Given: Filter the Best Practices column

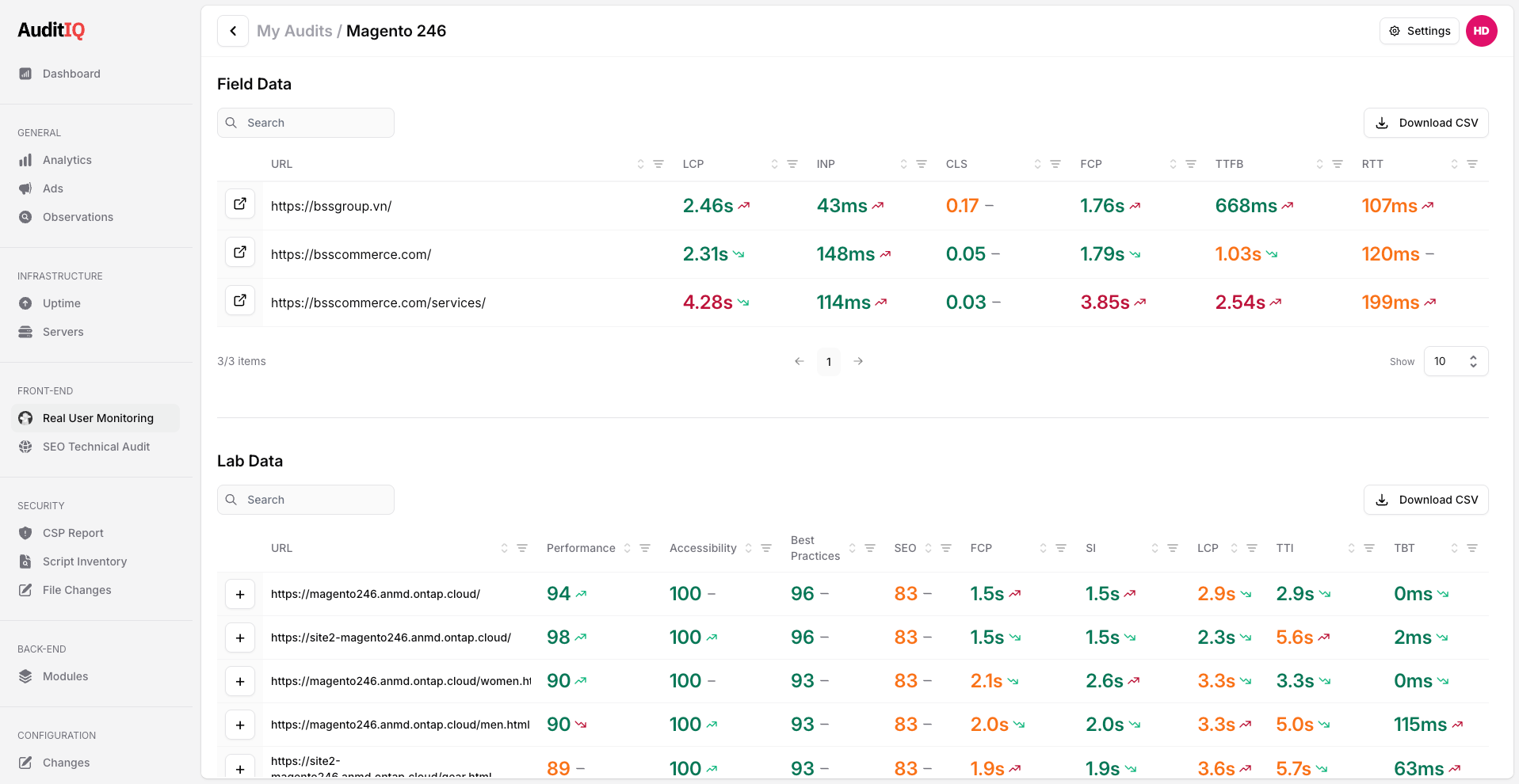Looking at the screenshot, I should pos(870,548).
